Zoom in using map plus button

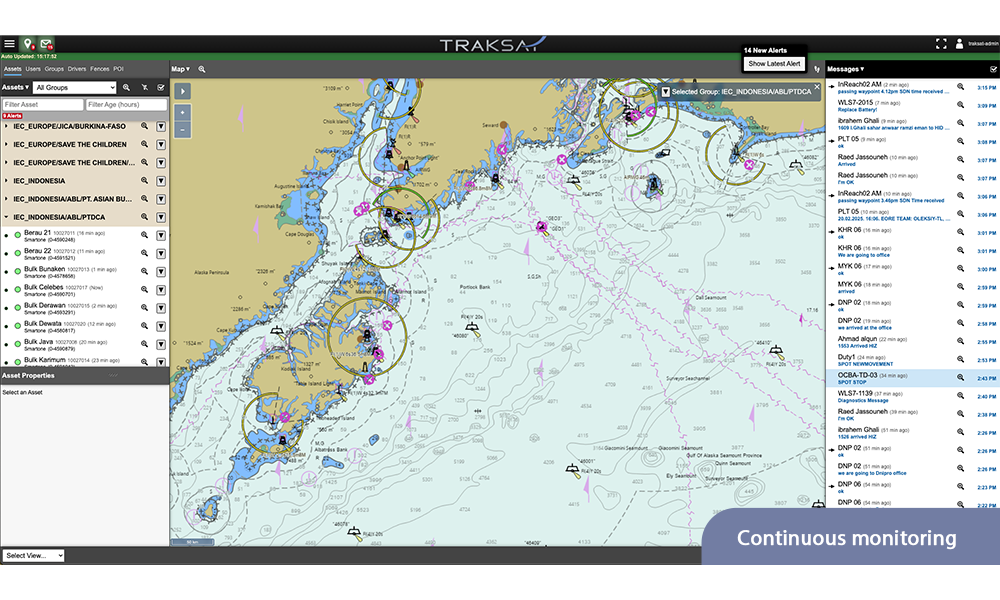tap(181, 112)
